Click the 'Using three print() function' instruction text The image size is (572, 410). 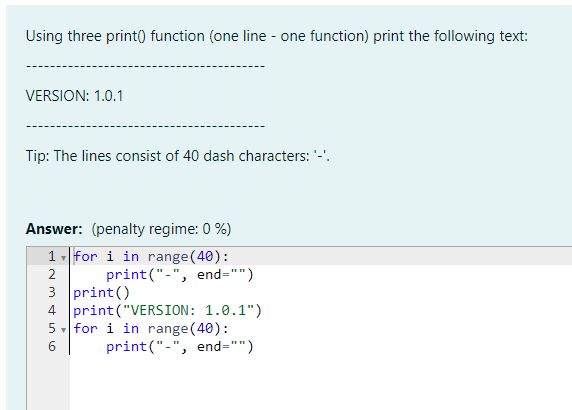(x=277, y=36)
